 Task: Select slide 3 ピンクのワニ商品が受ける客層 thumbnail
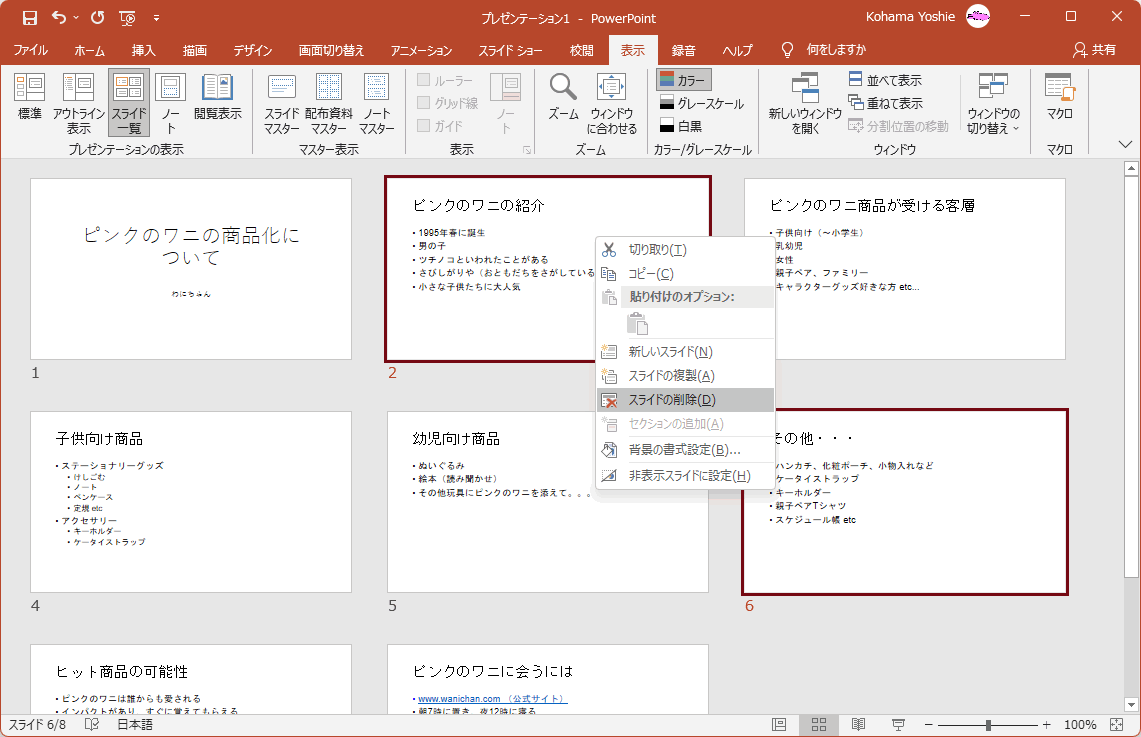pos(905,269)
